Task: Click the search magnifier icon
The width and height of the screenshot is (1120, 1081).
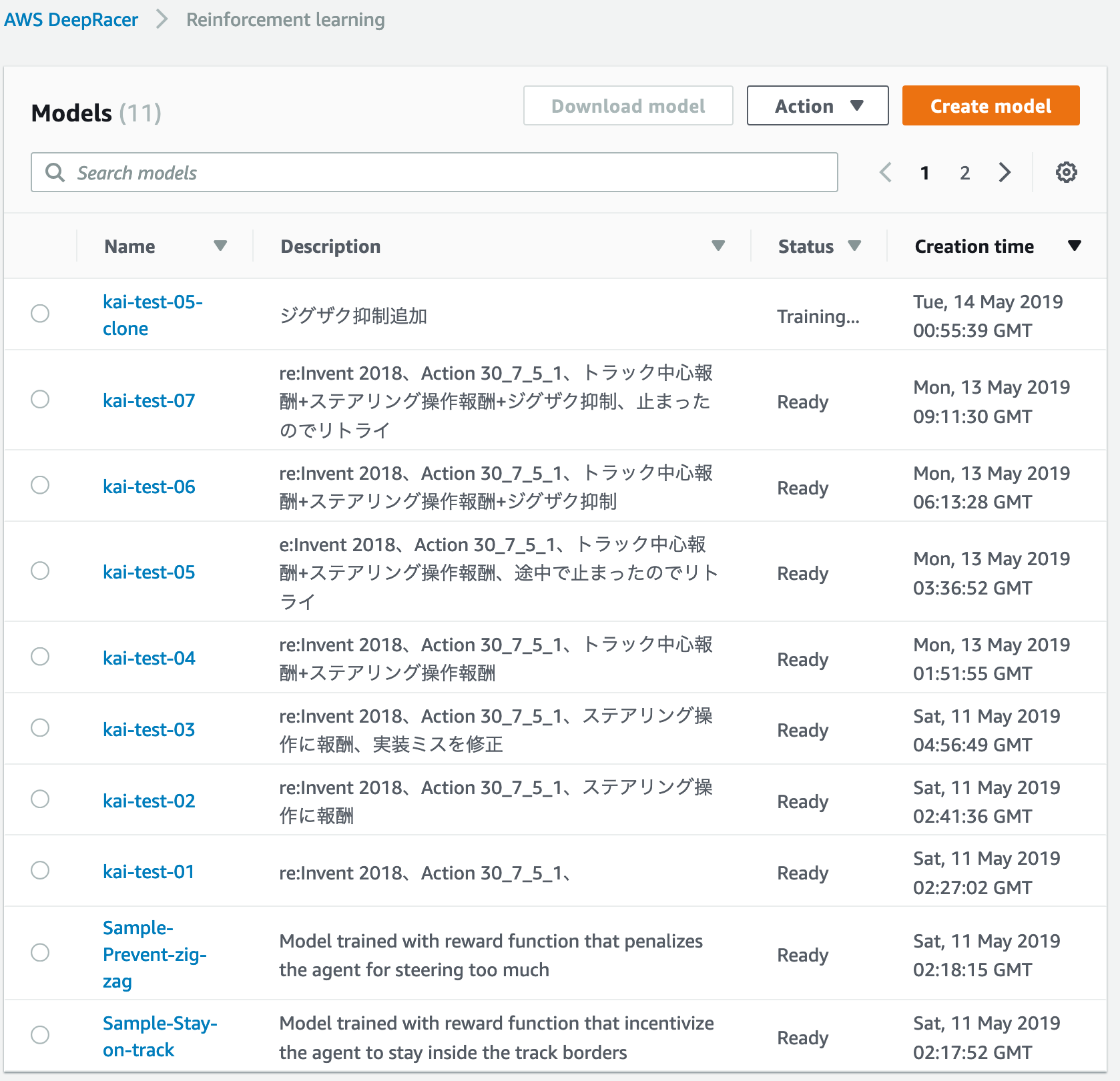Action: point(56,172)
